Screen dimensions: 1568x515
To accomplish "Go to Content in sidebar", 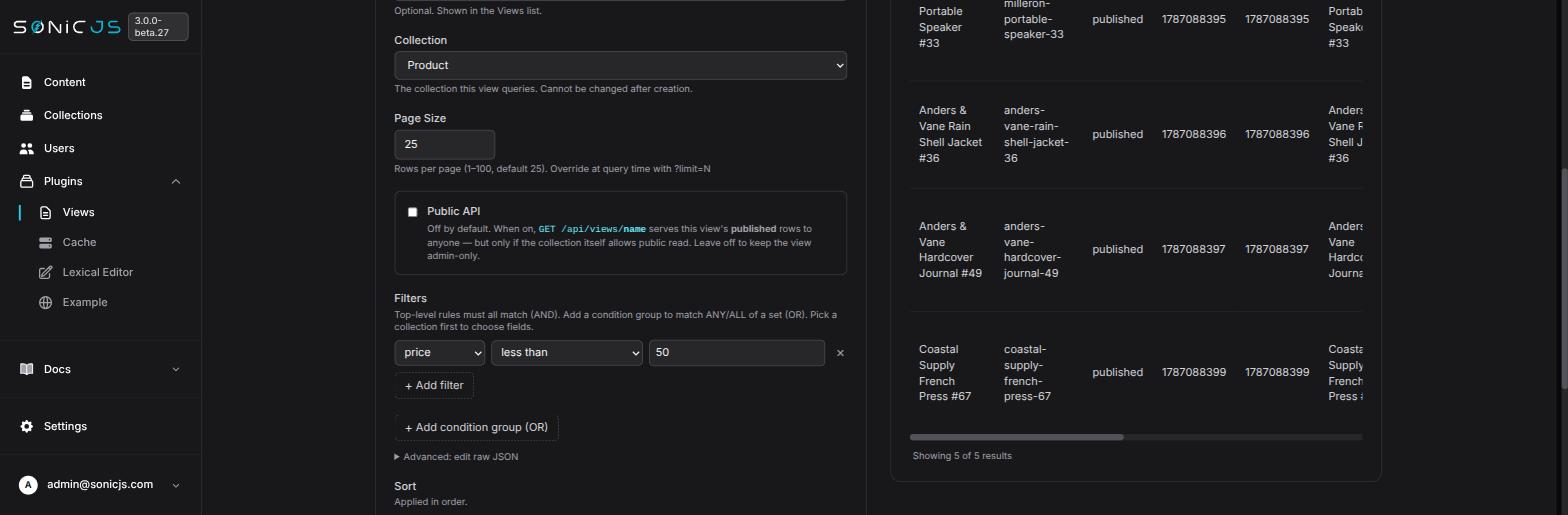I will [64, 82].
